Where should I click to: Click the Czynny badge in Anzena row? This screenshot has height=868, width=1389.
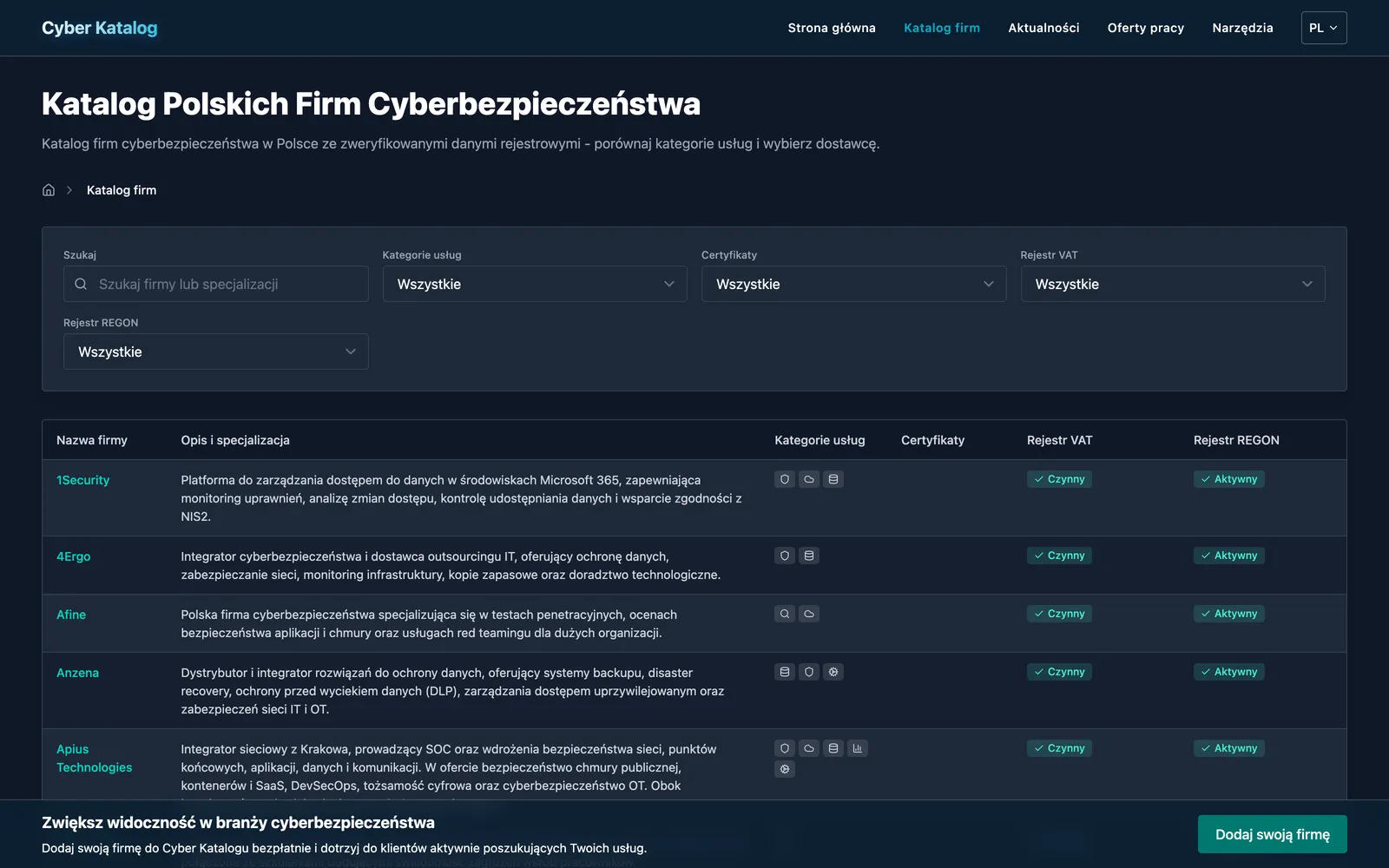(x=1059, y=672)
